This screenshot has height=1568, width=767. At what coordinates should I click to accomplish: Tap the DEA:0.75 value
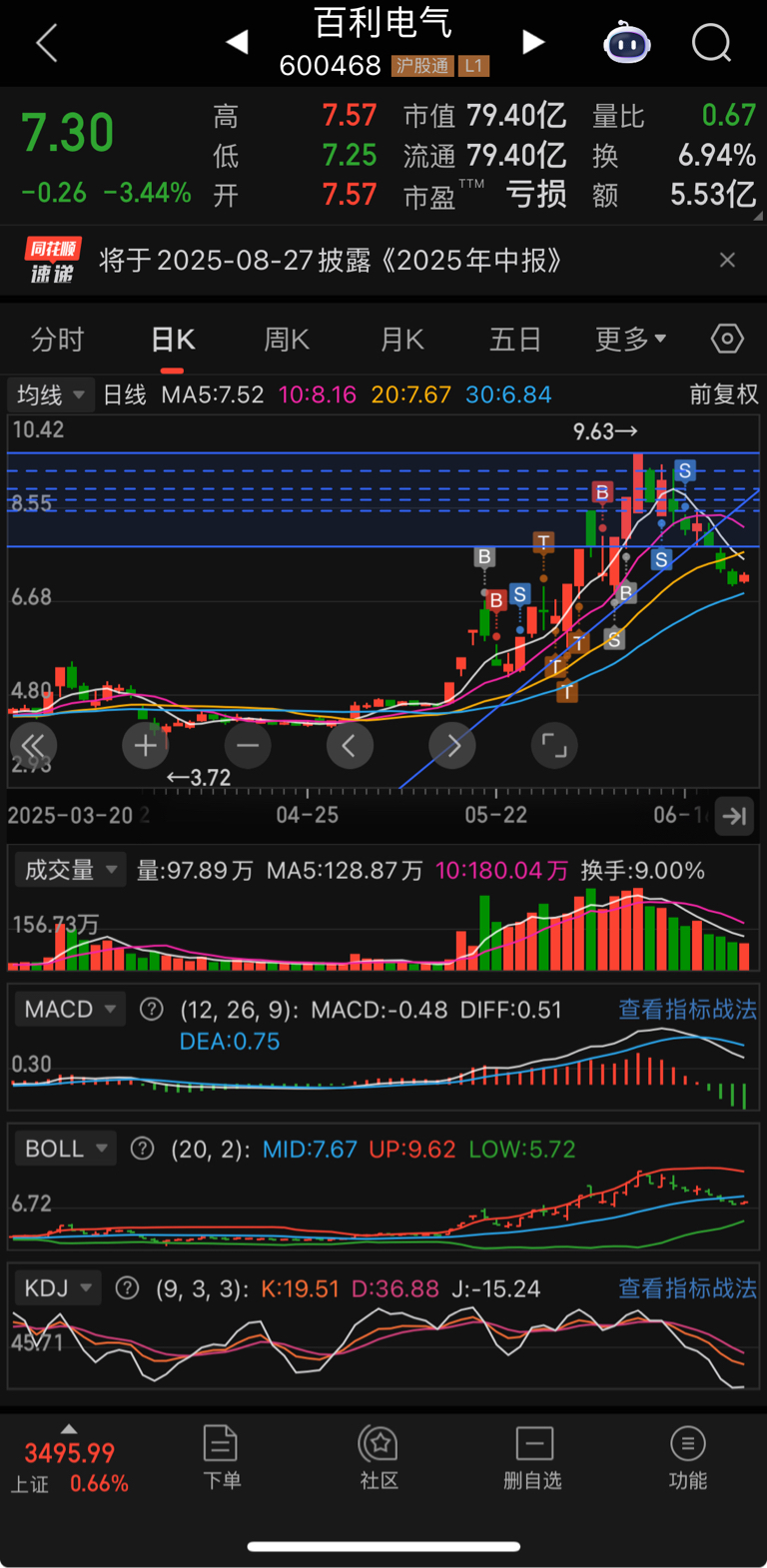(x=230, y=1041)
